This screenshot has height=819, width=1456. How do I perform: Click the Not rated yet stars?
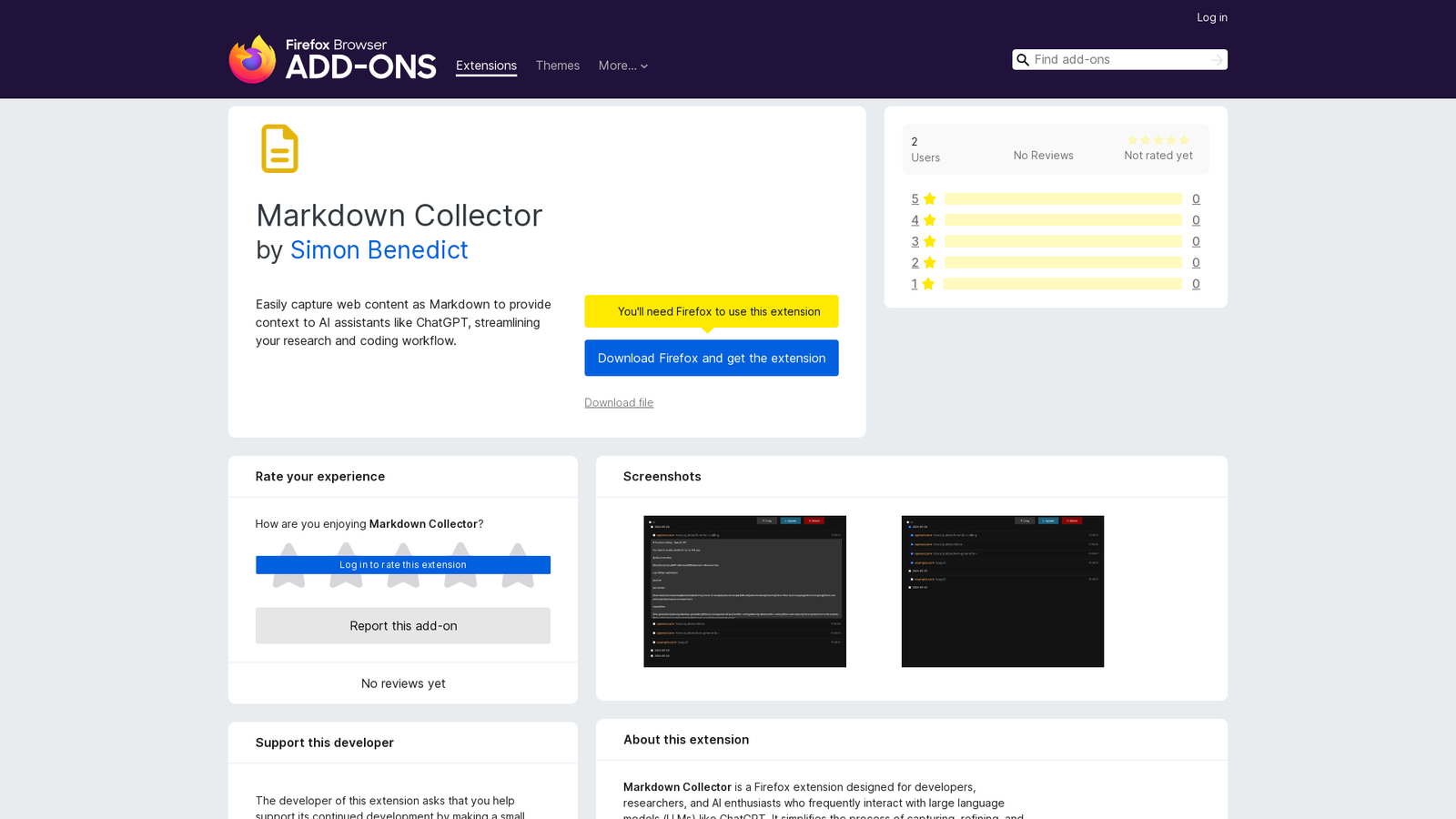click(x=1158, y=140)
